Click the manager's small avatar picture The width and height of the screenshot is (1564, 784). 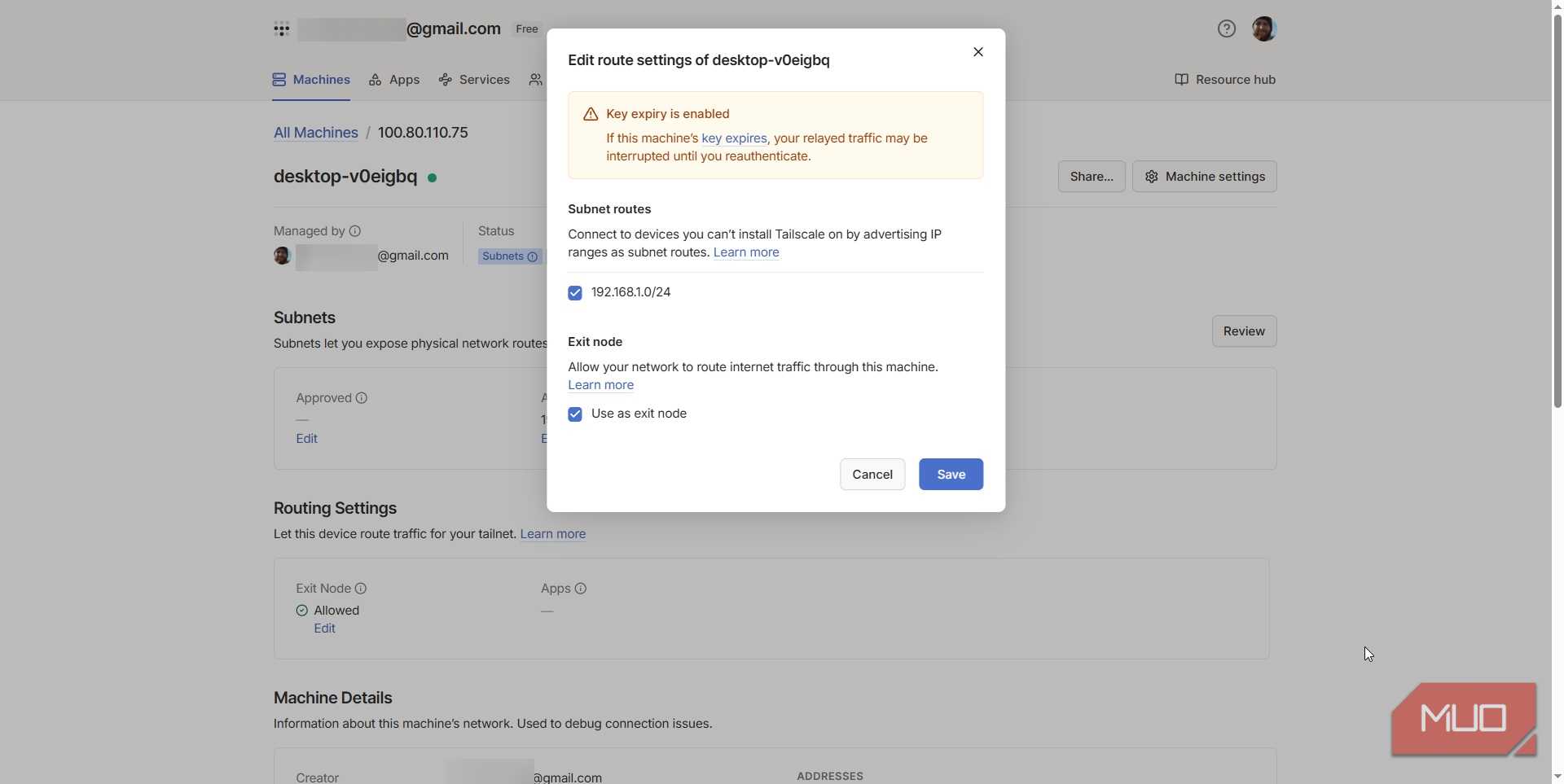click(x=282, y=256)
